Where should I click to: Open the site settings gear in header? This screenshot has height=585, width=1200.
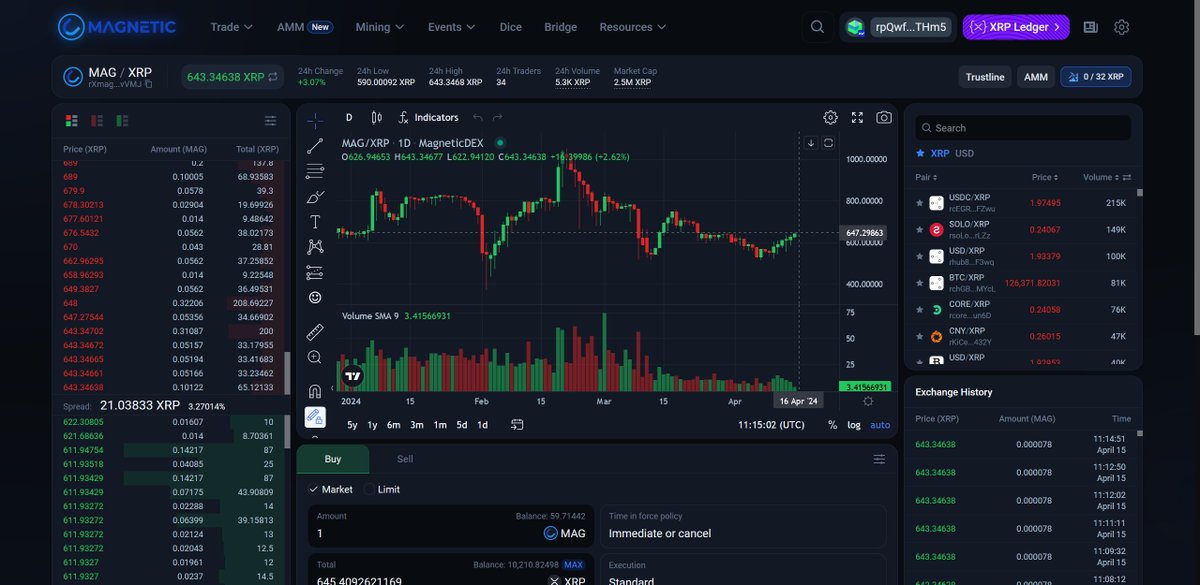click(1122, 27)
